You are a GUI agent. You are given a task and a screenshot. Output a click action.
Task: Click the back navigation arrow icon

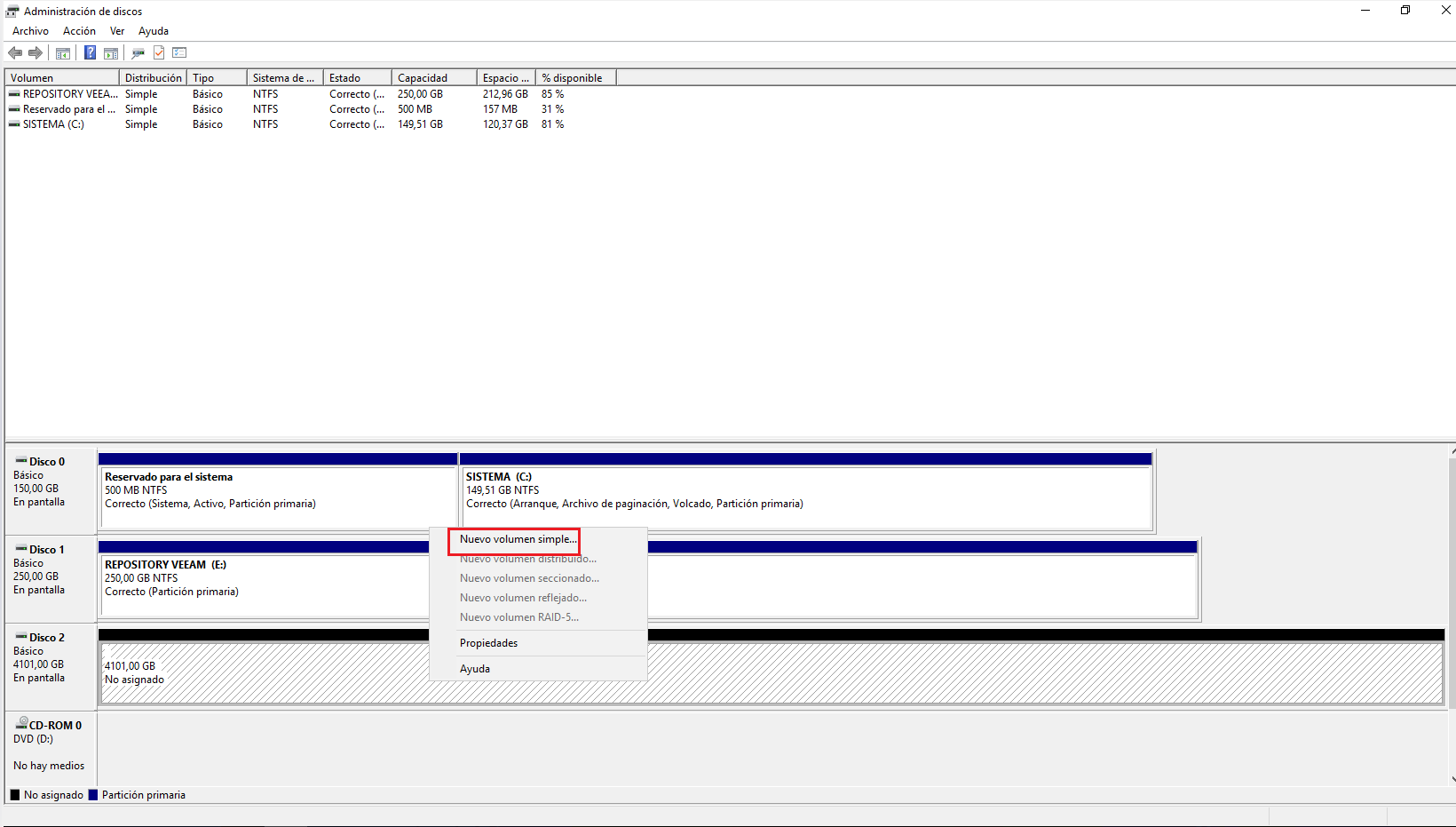(x=14, y=52)
